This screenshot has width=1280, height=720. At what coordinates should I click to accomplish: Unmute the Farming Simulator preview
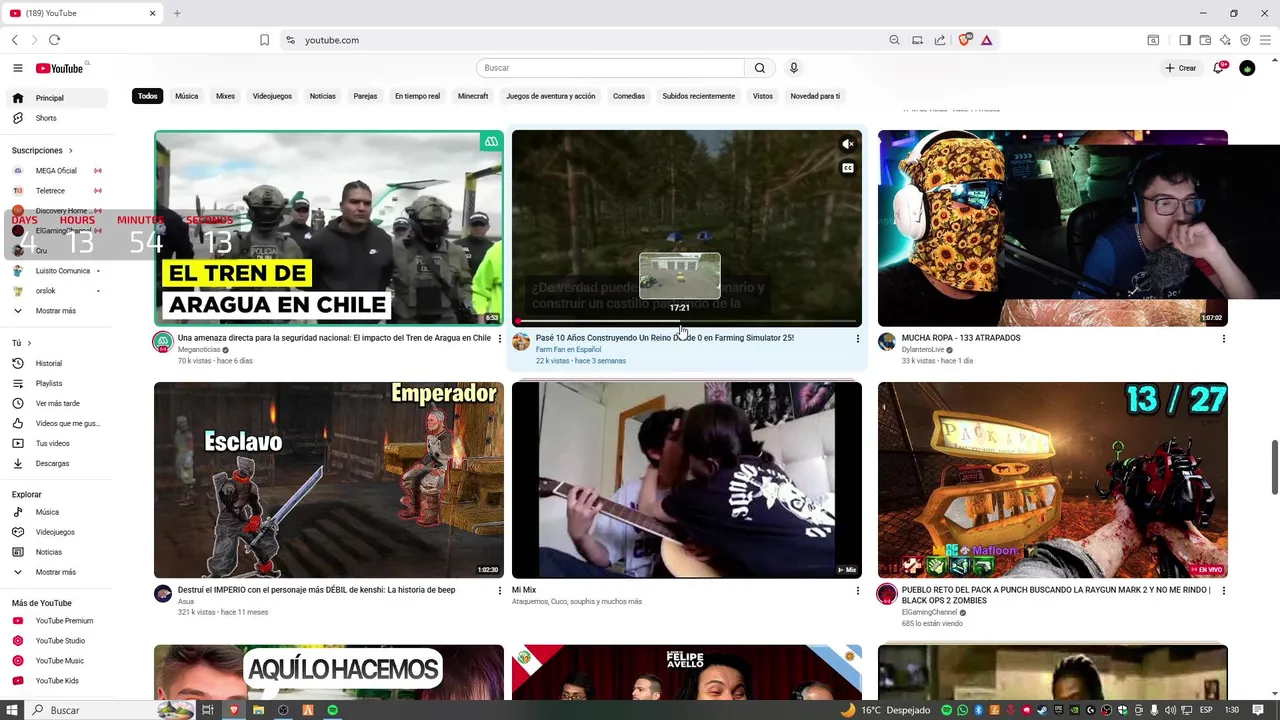(848, 144)
